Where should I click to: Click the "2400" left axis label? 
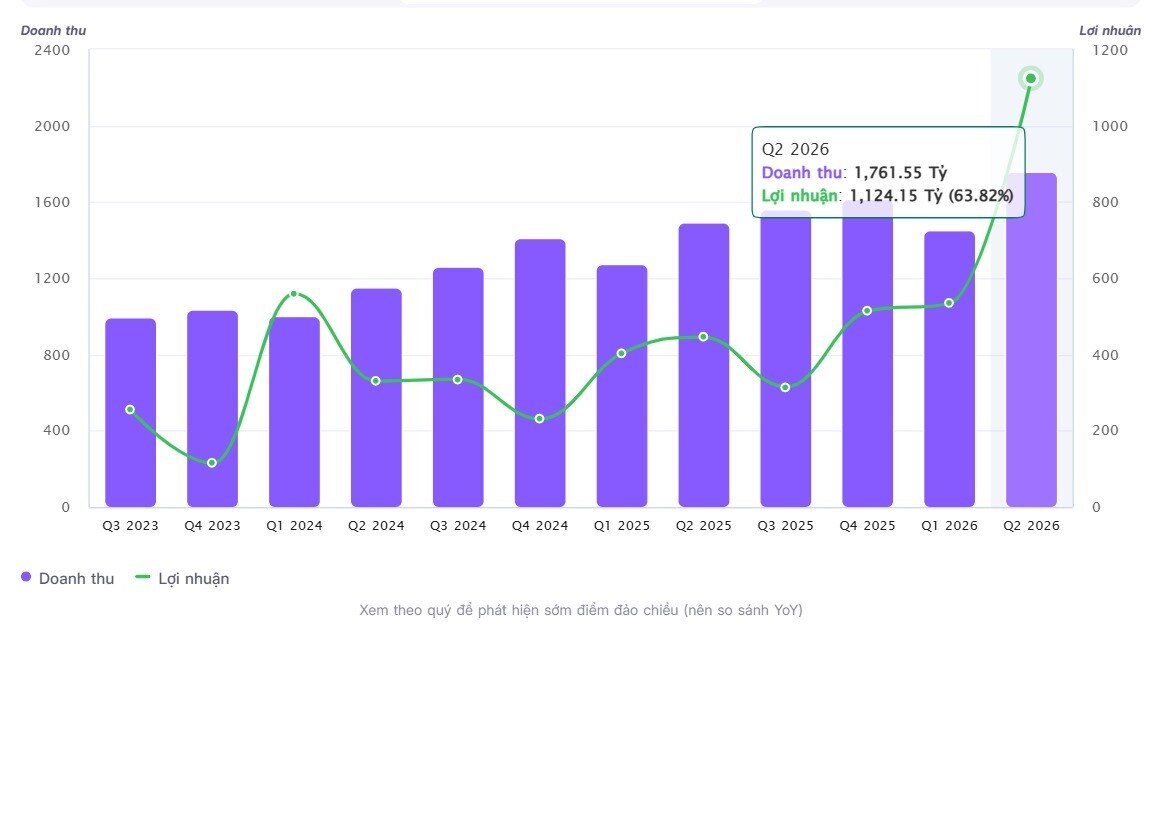pos(52,50)
